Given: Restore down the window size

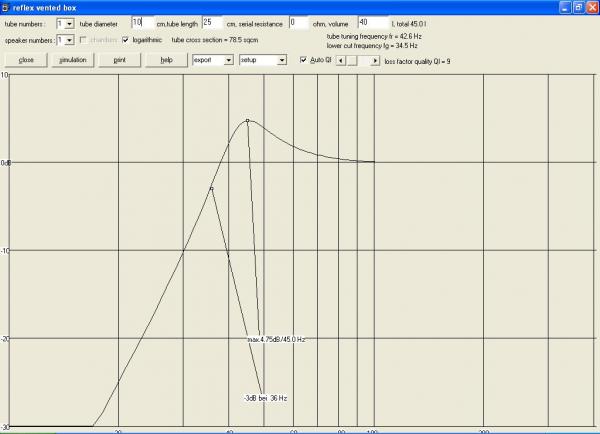Looking at the screenshot, I should tap(577, 6).
